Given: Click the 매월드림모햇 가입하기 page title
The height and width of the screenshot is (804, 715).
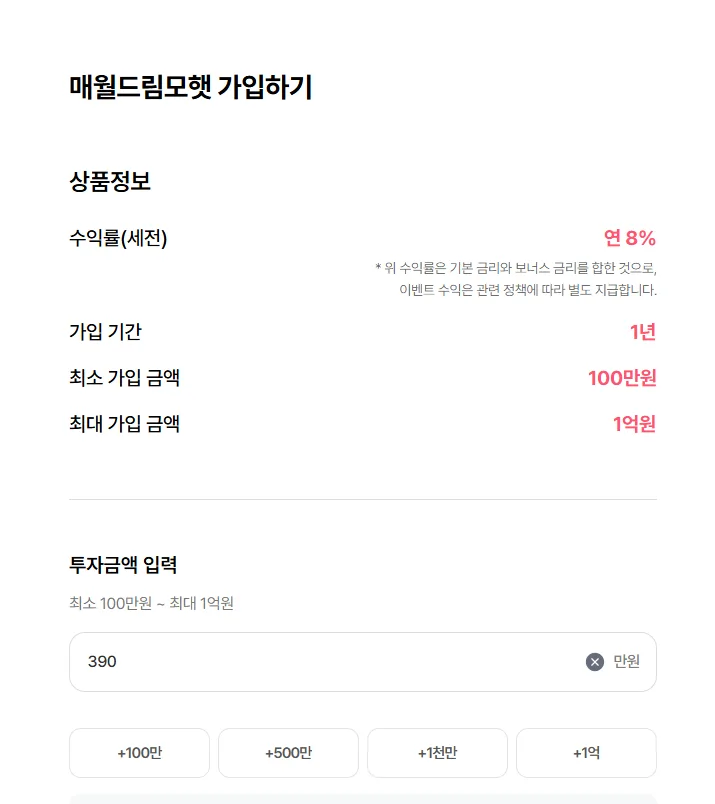Looking at the screenshot, I should tap(191, 87).
